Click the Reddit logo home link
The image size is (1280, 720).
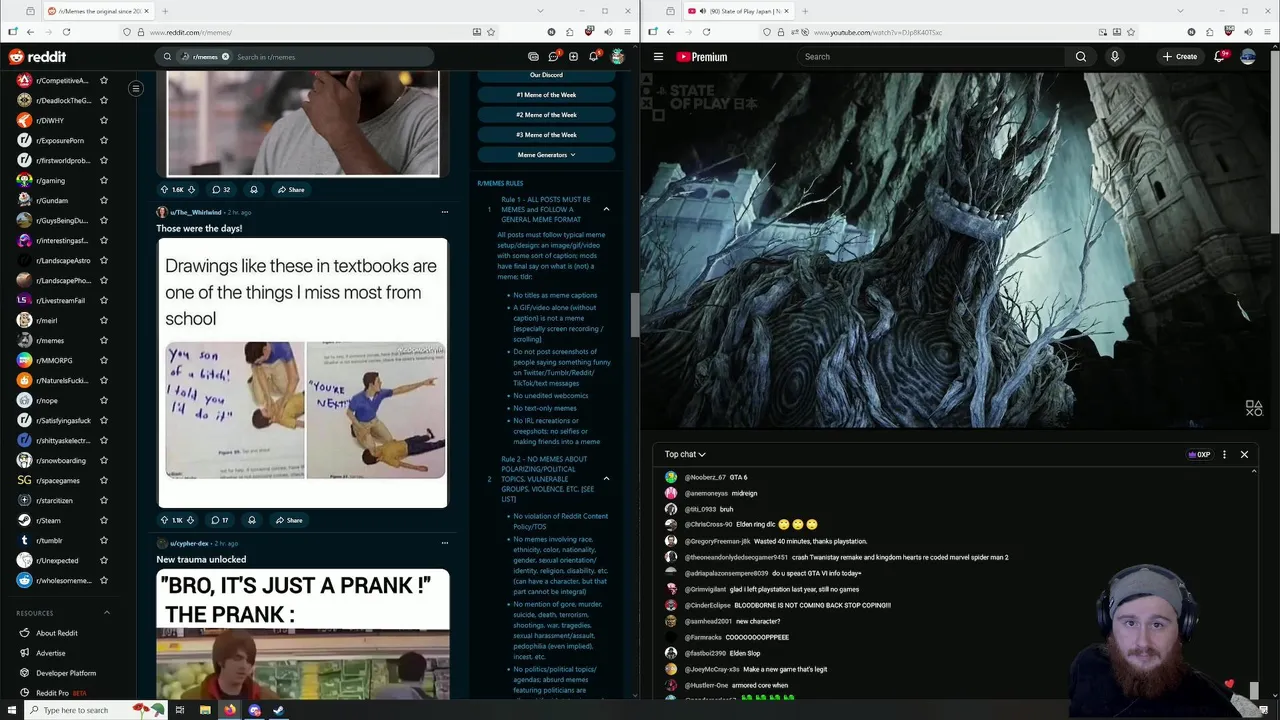click(x=38, y=57)
